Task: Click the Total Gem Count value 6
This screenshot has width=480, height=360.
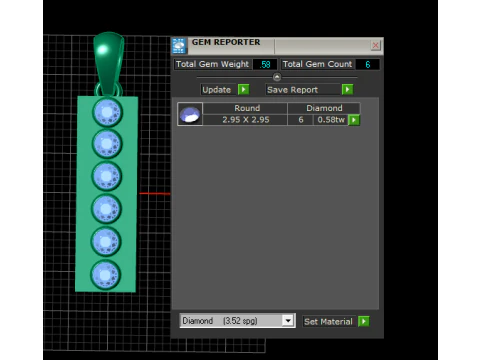Action: coord(367,64)
